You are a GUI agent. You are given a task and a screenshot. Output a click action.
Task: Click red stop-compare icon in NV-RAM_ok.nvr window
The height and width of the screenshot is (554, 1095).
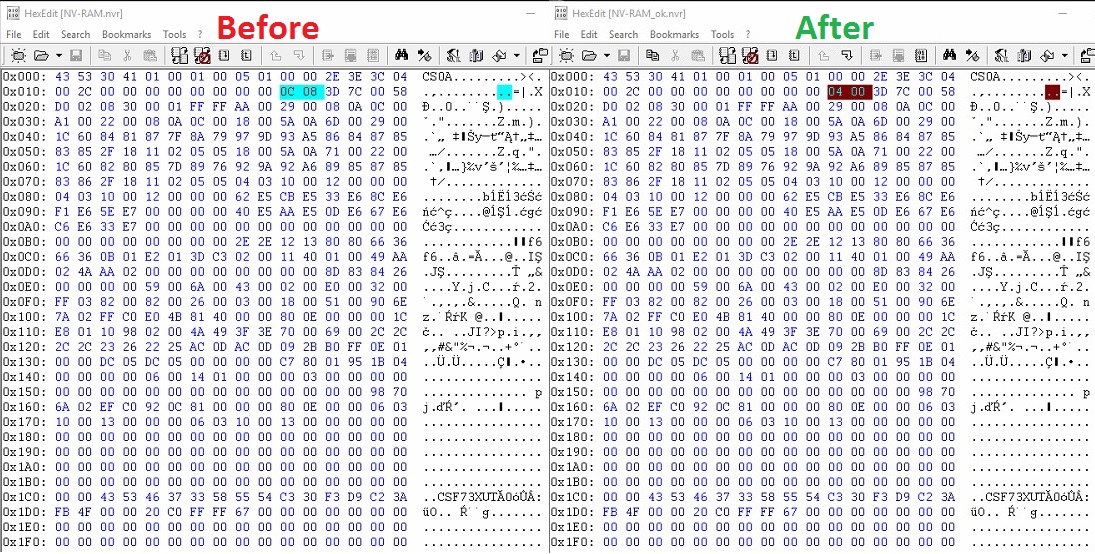click(x=750, y=55)
